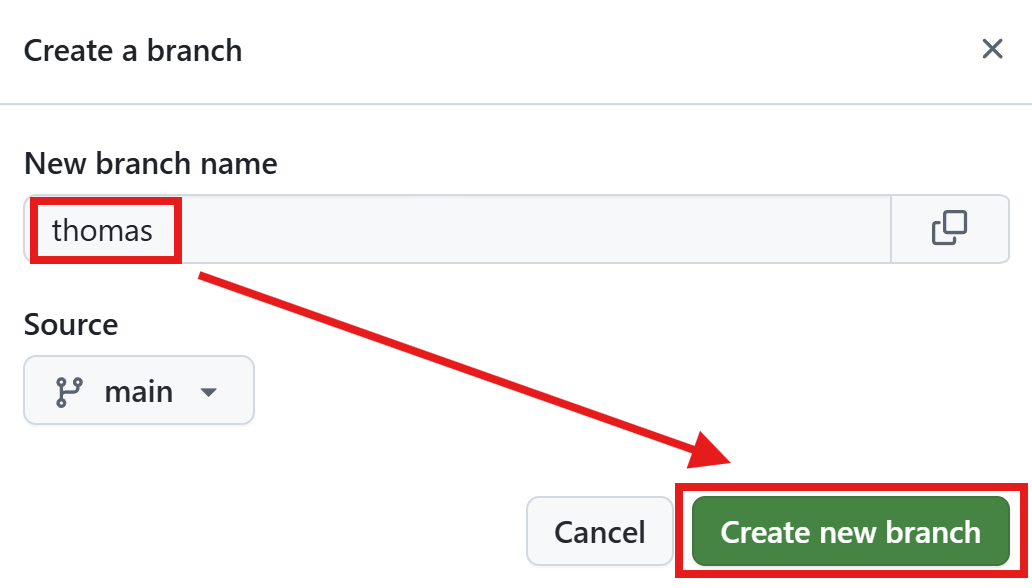Click the caret arrow next to main
This screenshot has height=588, width=1032.
tap(208, 392)
